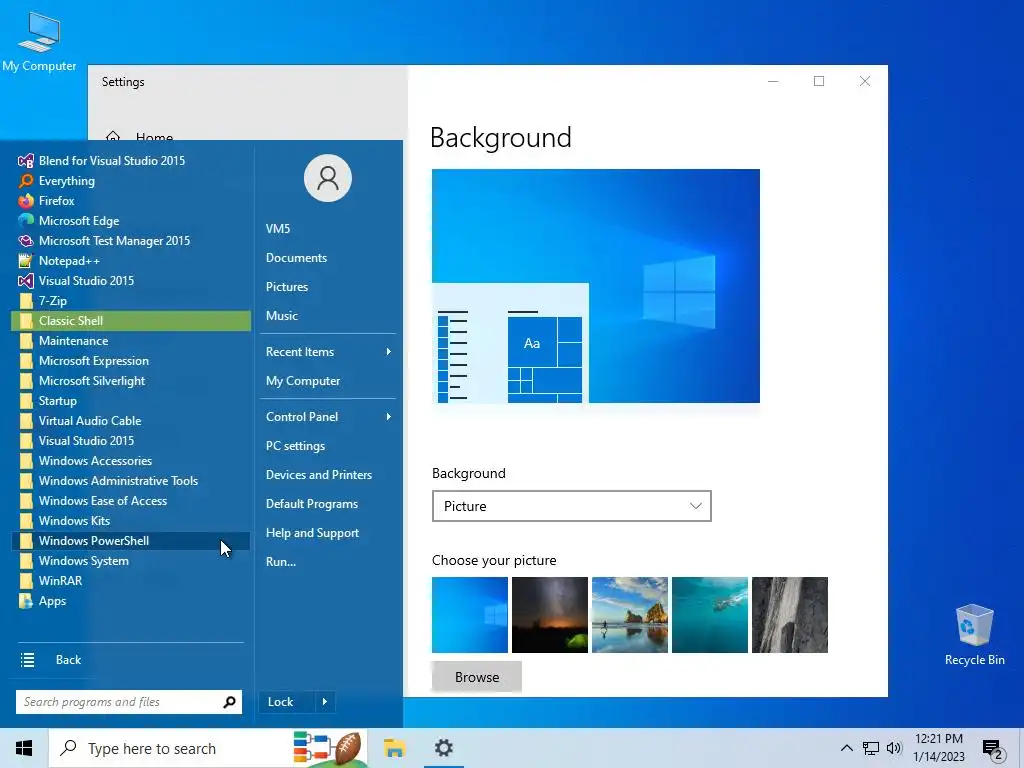Viewport: 1024px width, 768px height.
Task: Choose the beach rocks wallpaper thumbnail
Action: (x=630, y=615)
